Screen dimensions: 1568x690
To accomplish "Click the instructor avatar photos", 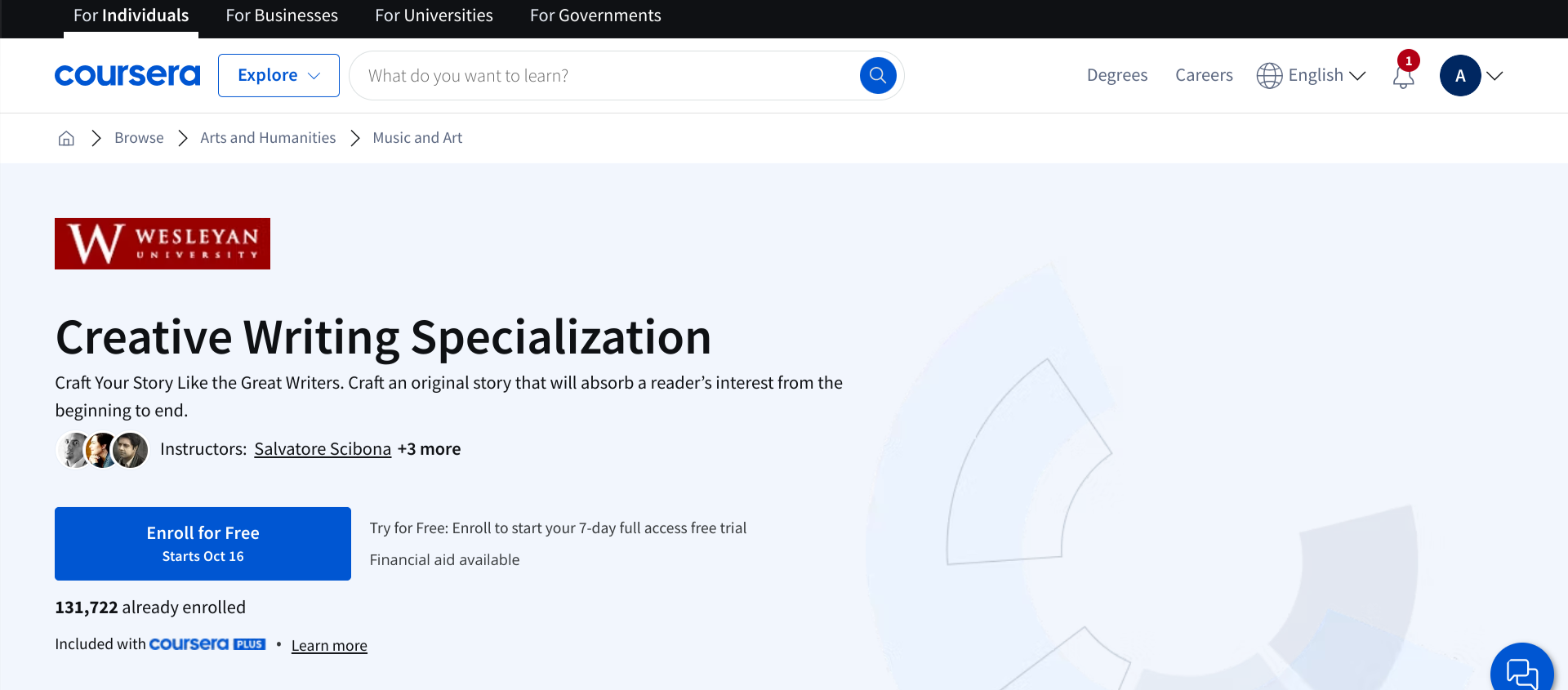I will pyautogui.click(x=103, y=450).
